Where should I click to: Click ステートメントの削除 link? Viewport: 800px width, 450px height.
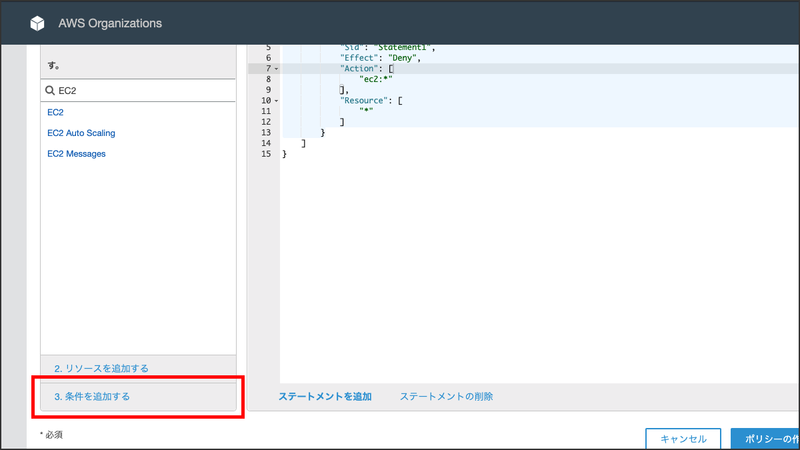pos(446,396)
